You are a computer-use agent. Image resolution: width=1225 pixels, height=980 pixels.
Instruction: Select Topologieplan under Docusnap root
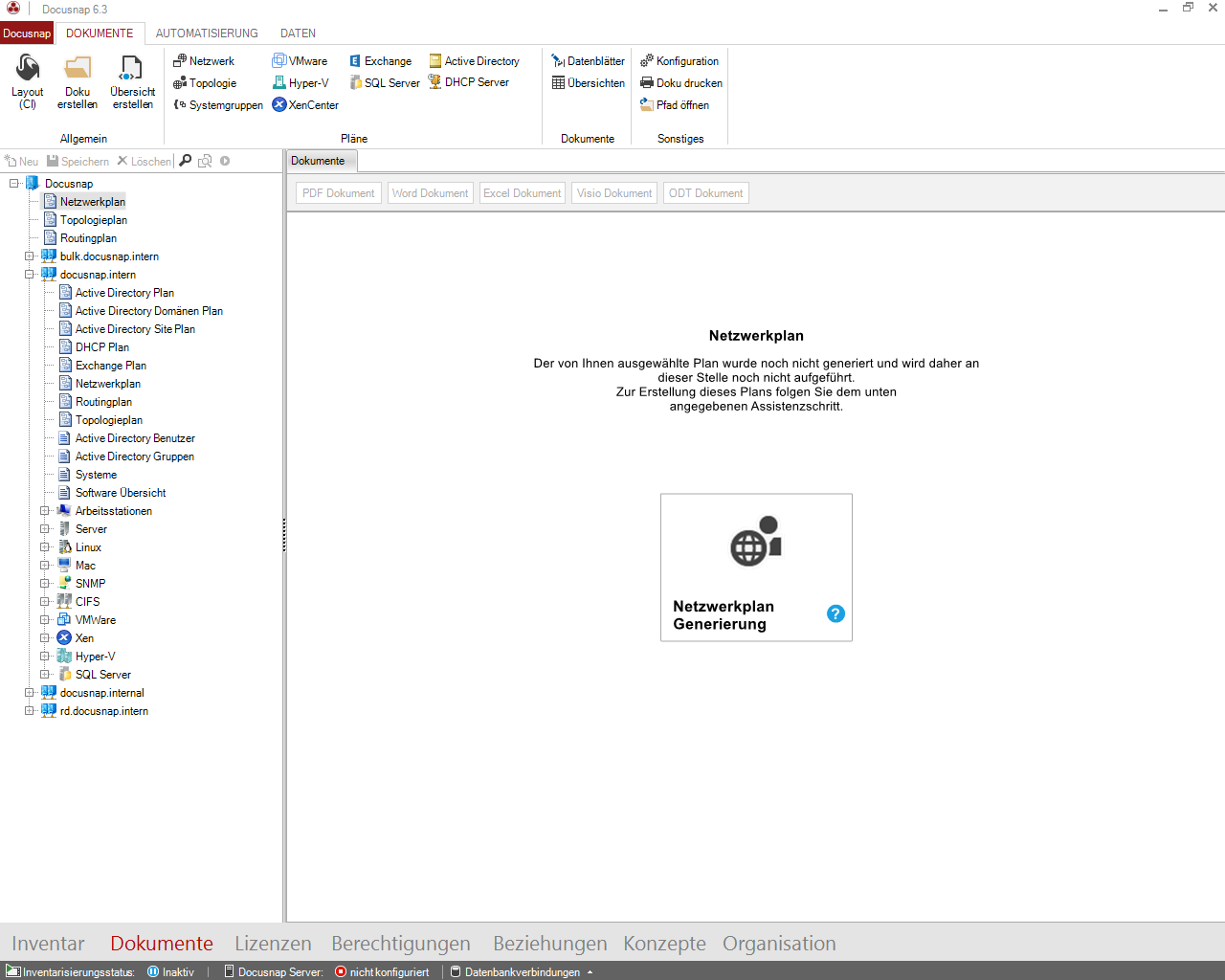[94, 219]
